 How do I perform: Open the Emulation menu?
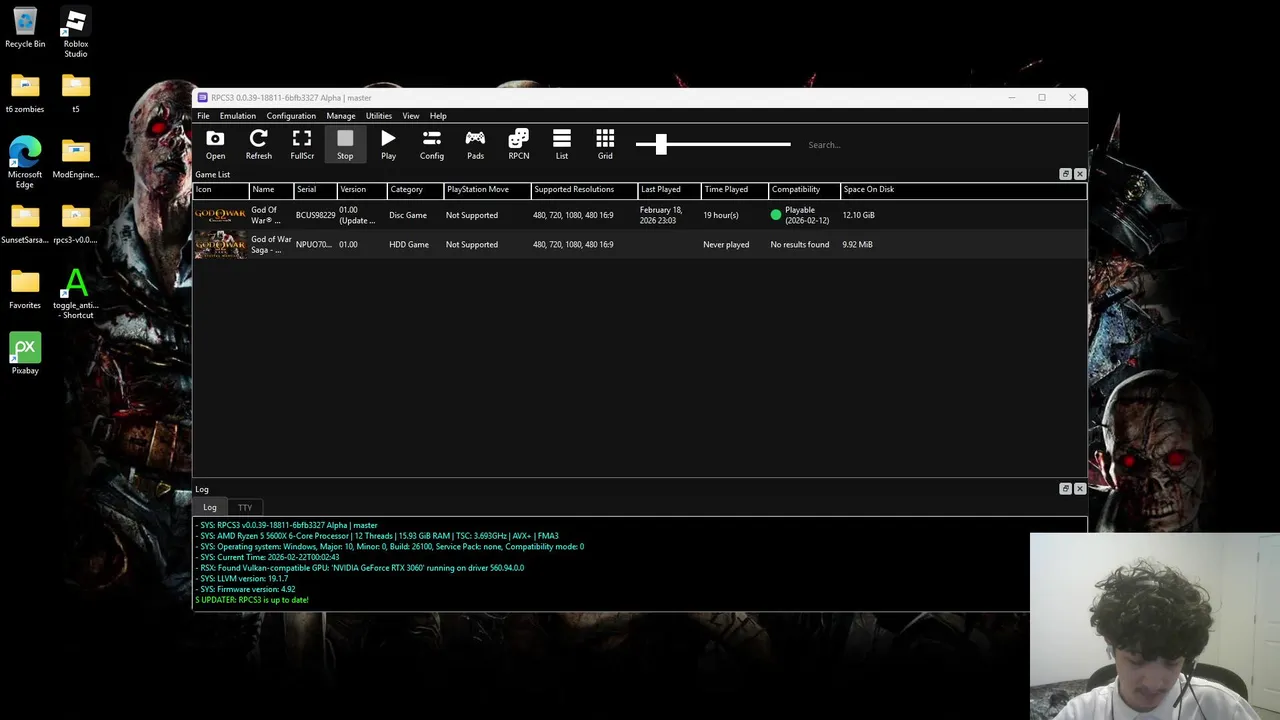tap(238, 116)
